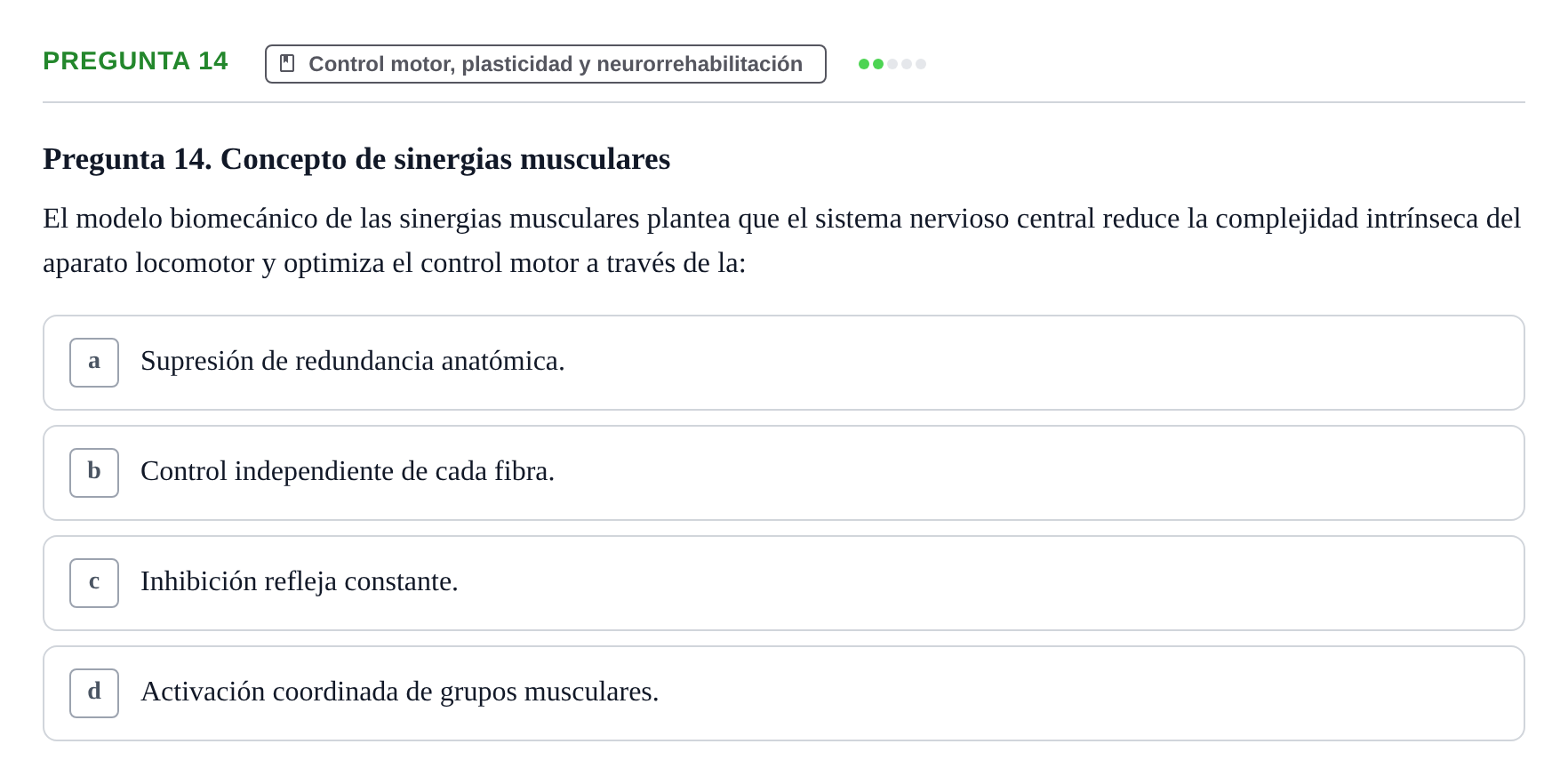Click the letter 'b' option badge

pos(94,473)
